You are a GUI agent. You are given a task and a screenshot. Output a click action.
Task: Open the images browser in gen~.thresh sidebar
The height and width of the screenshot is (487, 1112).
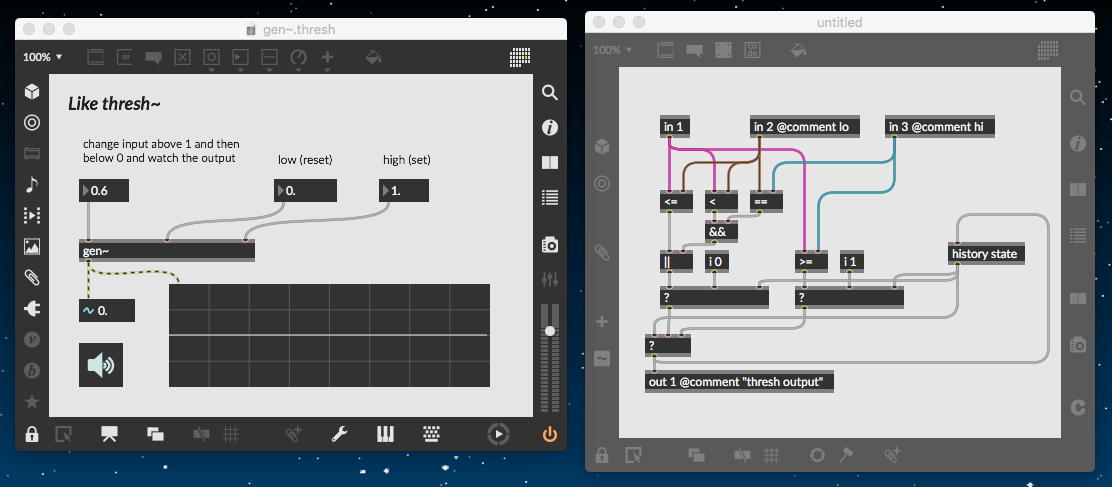[32, 247]
